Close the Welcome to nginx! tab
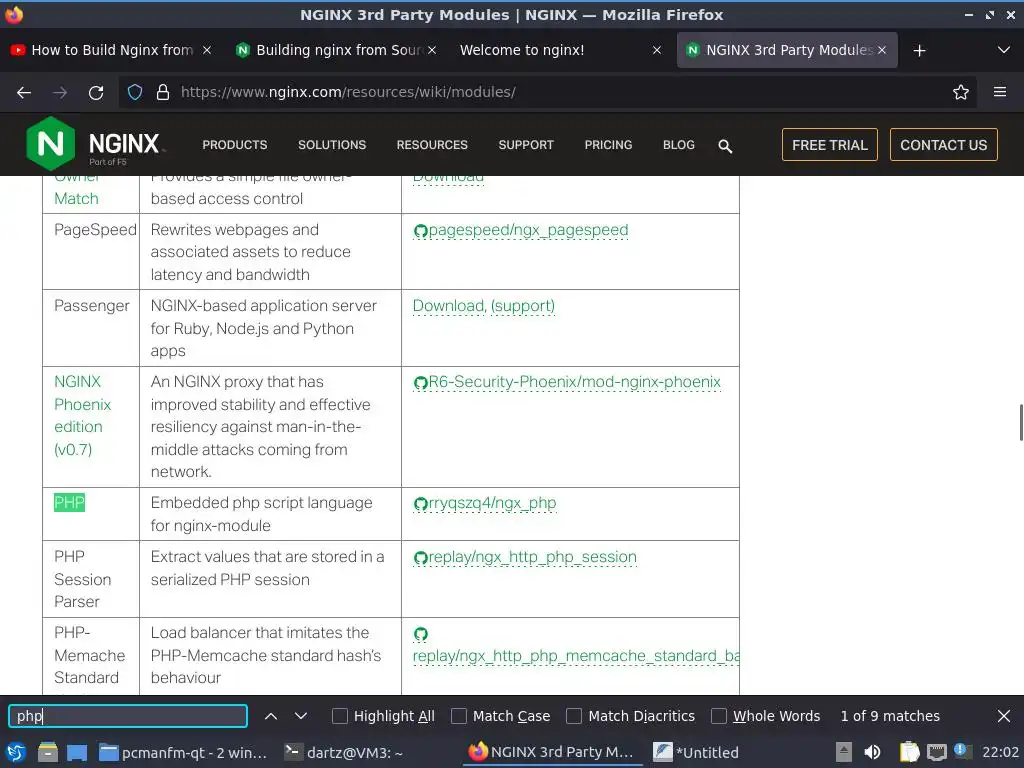This screenshot has width=1024, height=768. (x=656, y=50)
